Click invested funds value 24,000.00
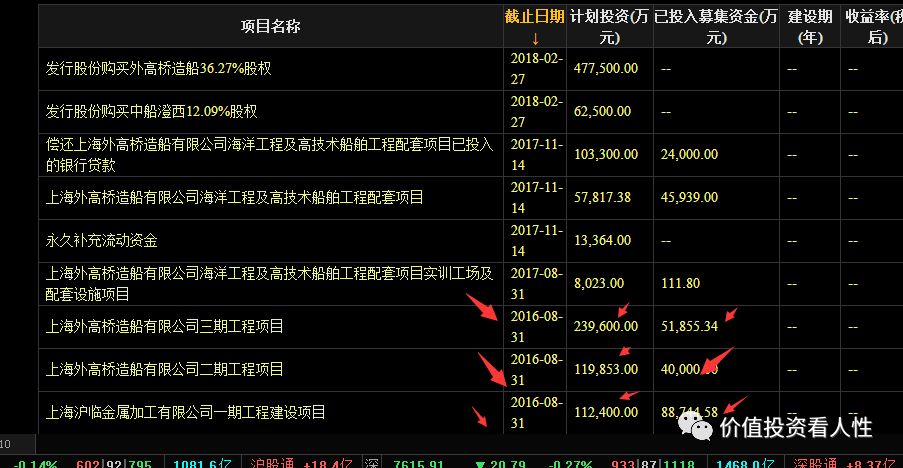Screen dimensions: 903x468 click(689, 155)
